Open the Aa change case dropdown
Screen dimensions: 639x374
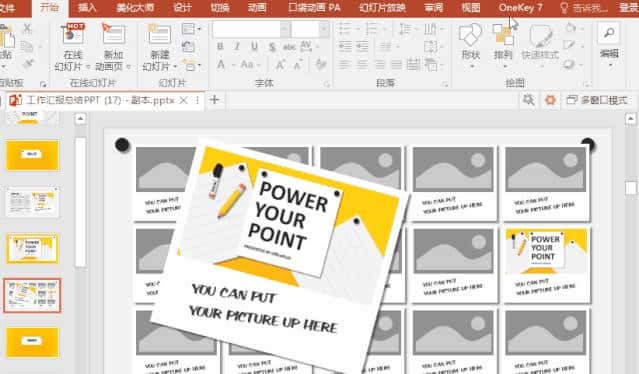pyautogui.click(x=249, y=64)
